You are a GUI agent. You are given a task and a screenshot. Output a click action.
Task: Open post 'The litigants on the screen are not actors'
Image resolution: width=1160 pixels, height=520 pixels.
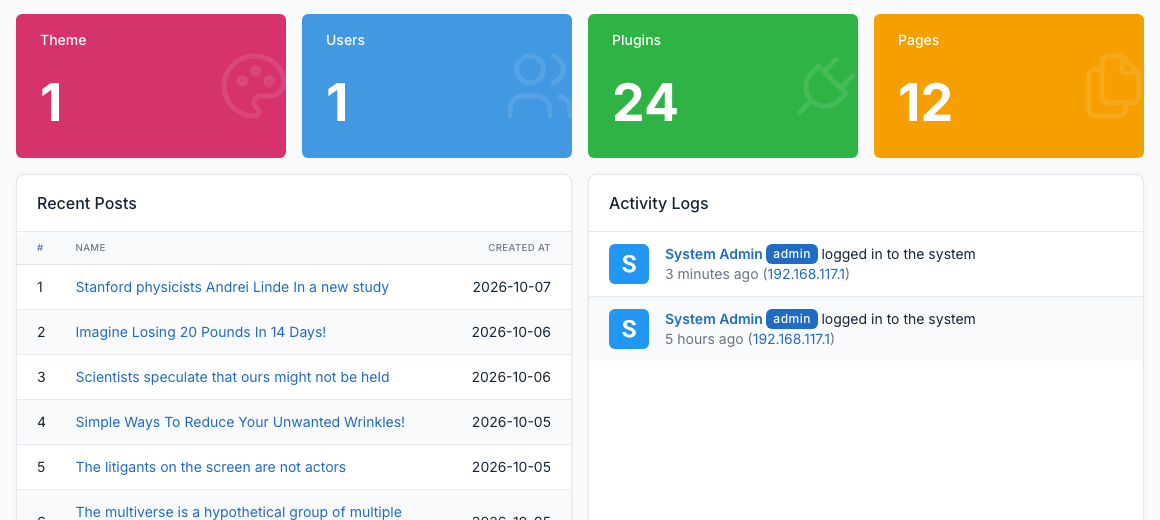[211, 467]
